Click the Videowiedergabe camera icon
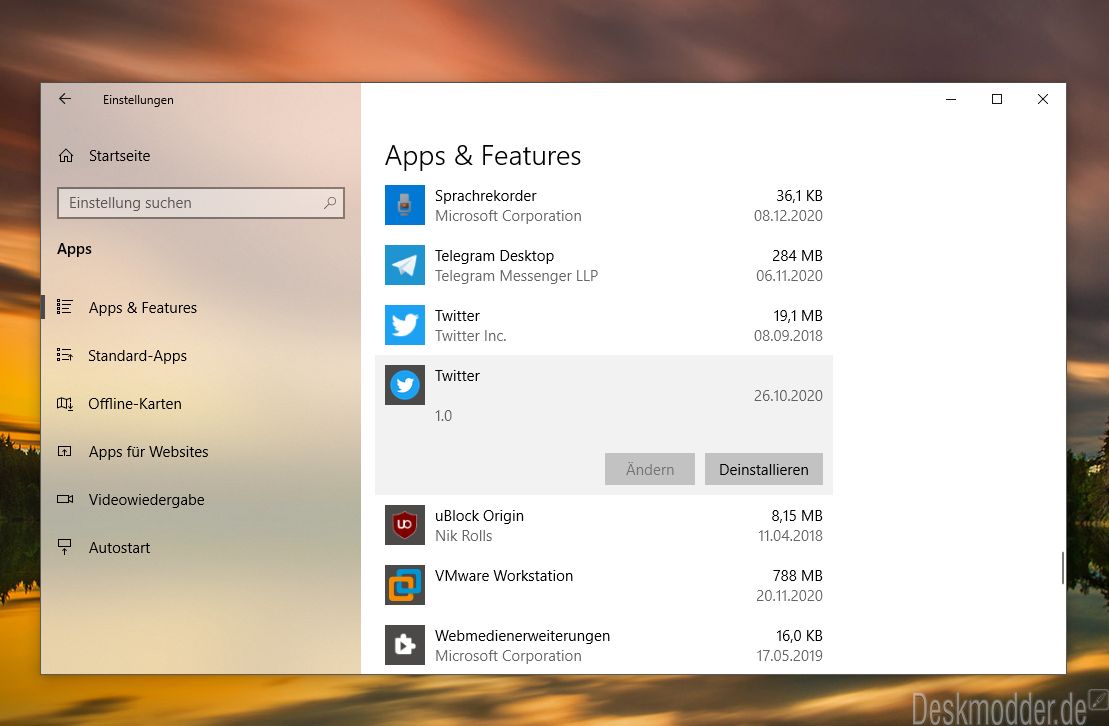Screen dimensions: 1109x726 click(x=65, y=500)
